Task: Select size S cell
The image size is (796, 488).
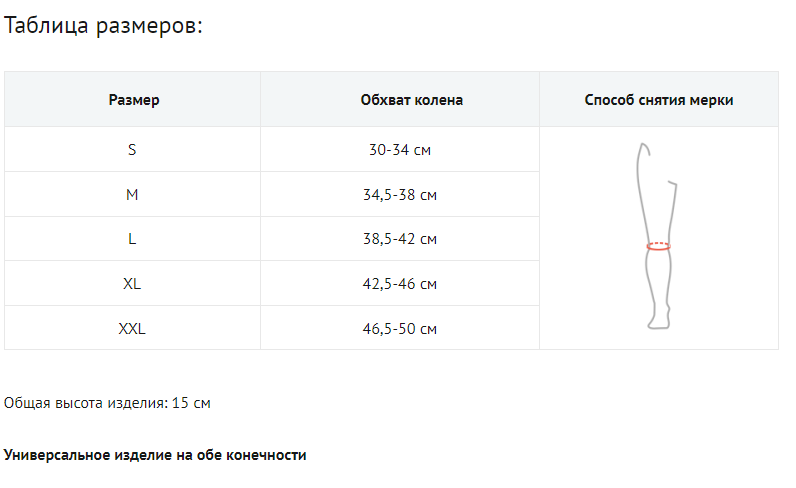Action: [x=132, y=150]
